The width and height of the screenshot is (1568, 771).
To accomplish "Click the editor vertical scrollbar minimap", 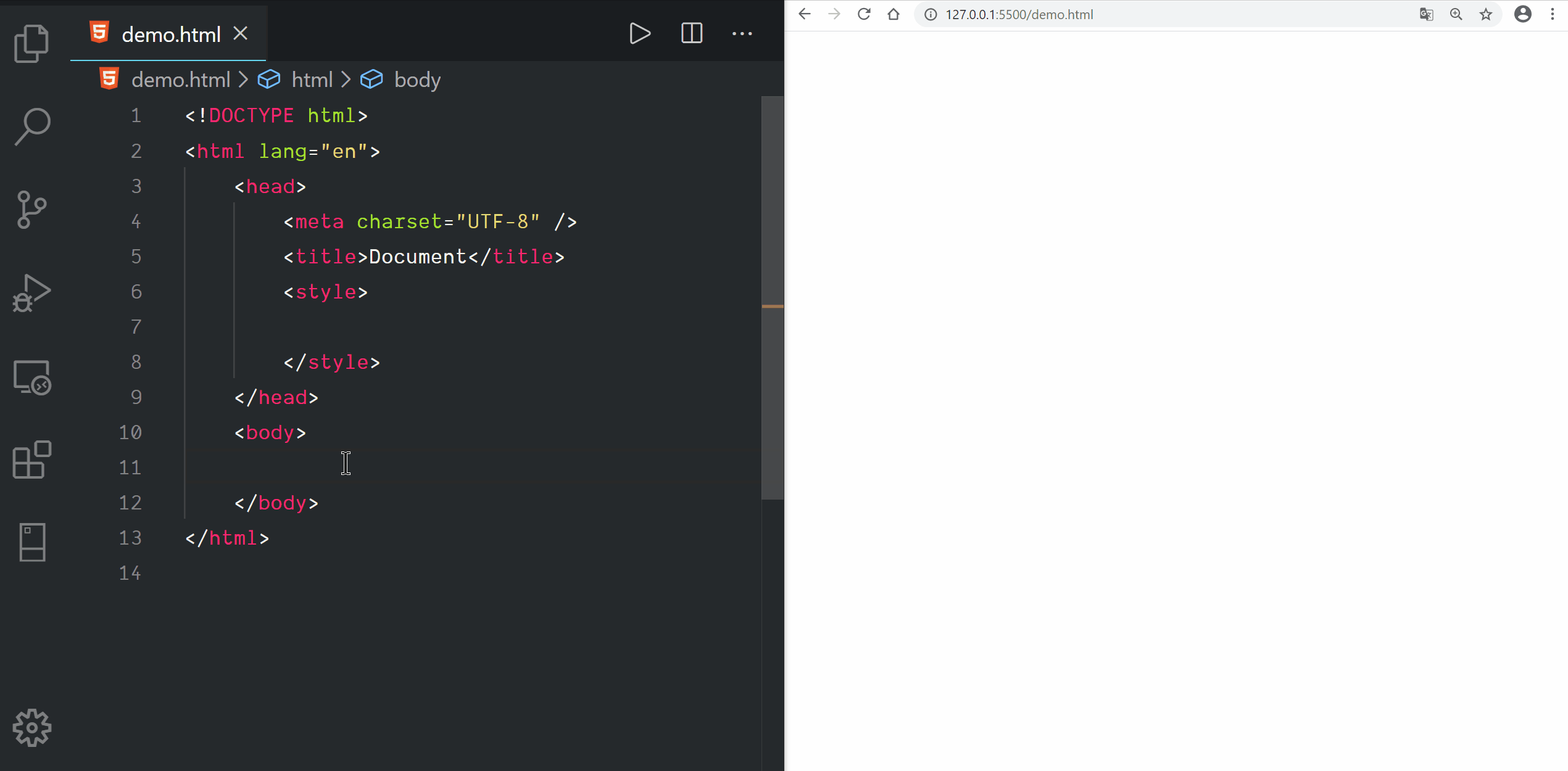I will (x=772, y=297).
